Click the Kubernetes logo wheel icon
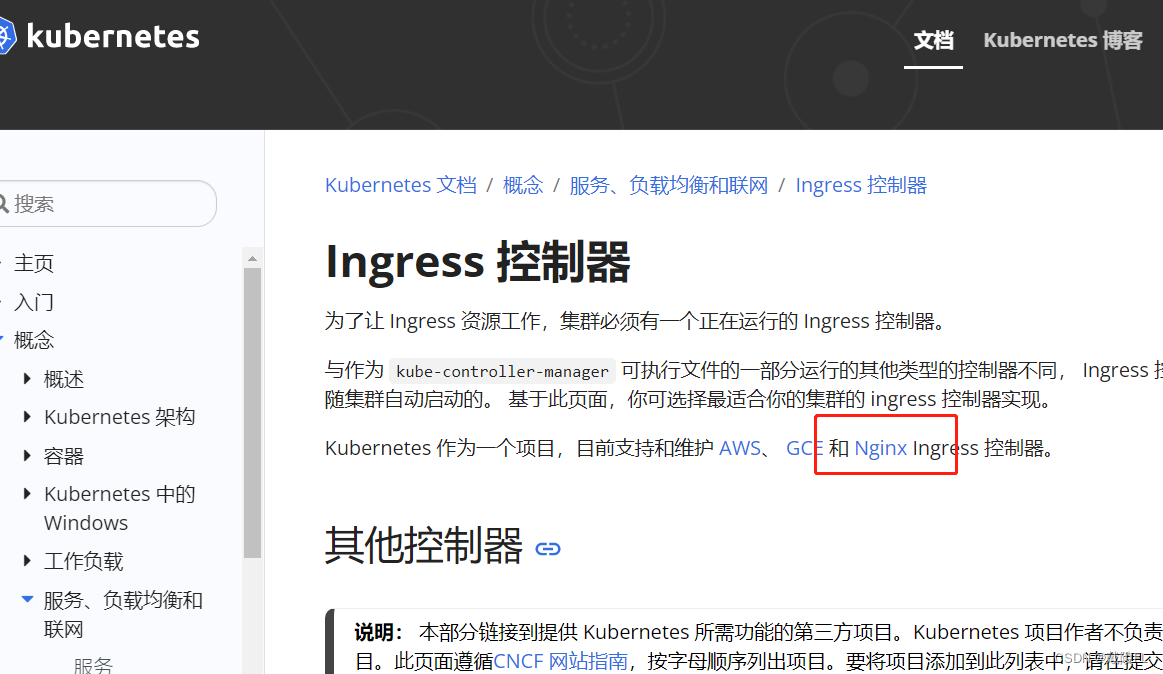Image resolution: width=1163 pixels, height=674 pixels. pyautogui.click(x=6, y=36)
